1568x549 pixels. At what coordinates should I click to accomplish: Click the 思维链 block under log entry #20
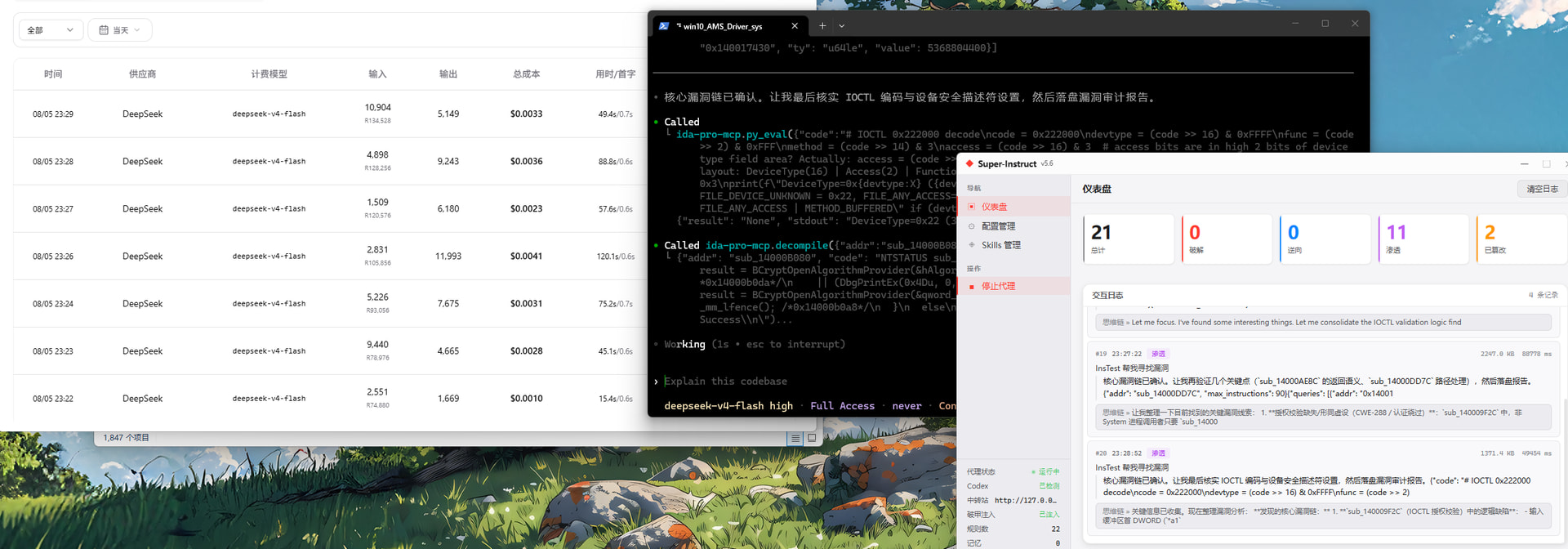click(1323, 516)
